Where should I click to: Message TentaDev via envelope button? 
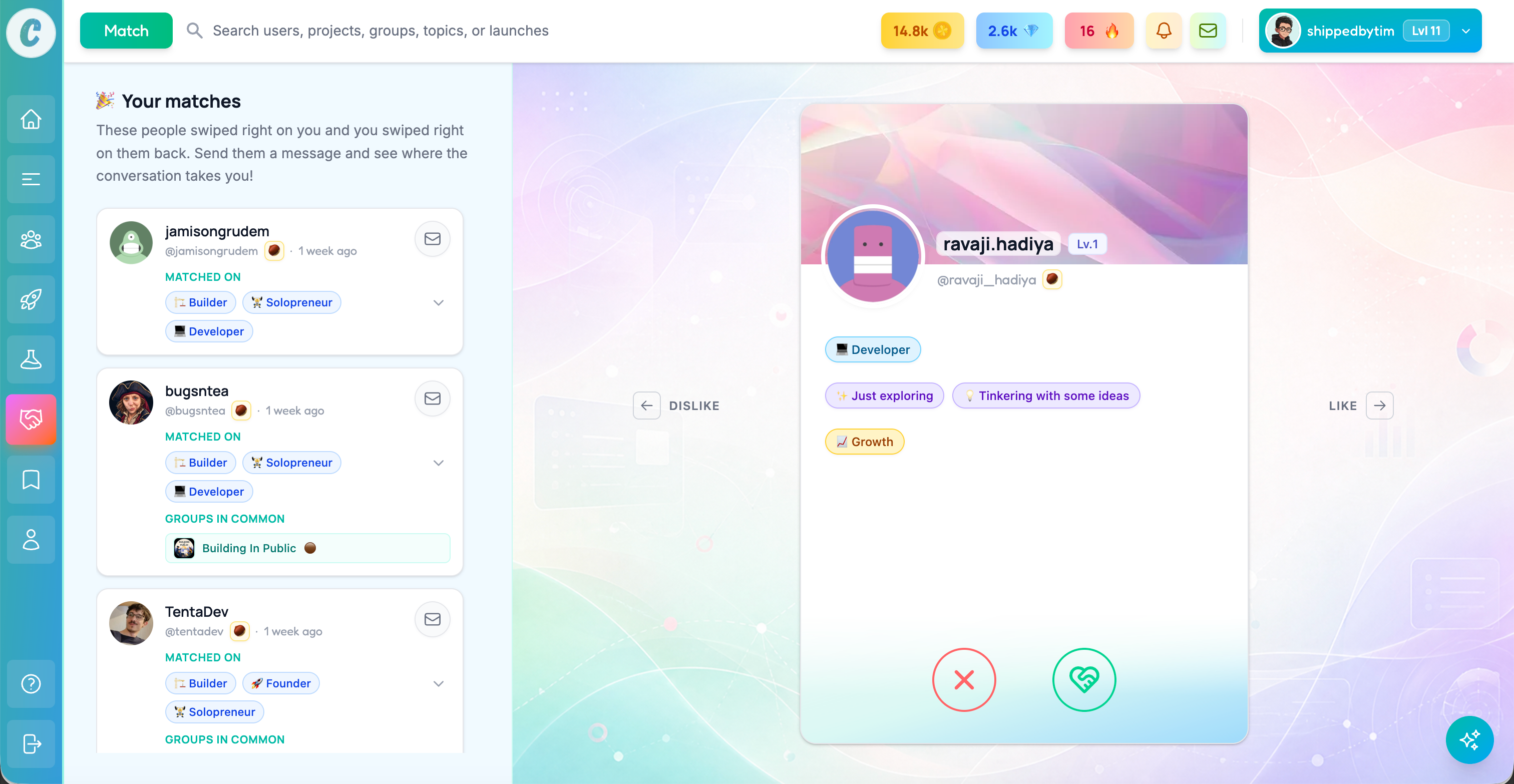click(x=433, y=619)
